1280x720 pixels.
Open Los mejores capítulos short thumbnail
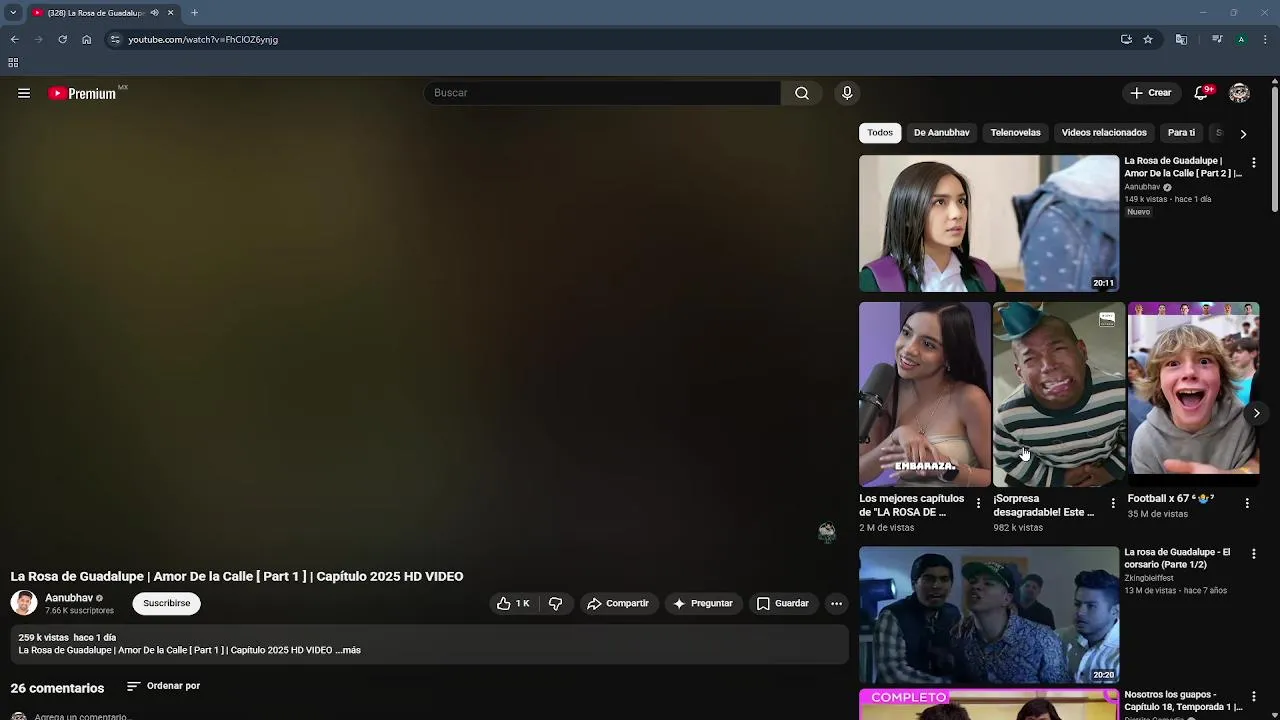coord(925,395)
